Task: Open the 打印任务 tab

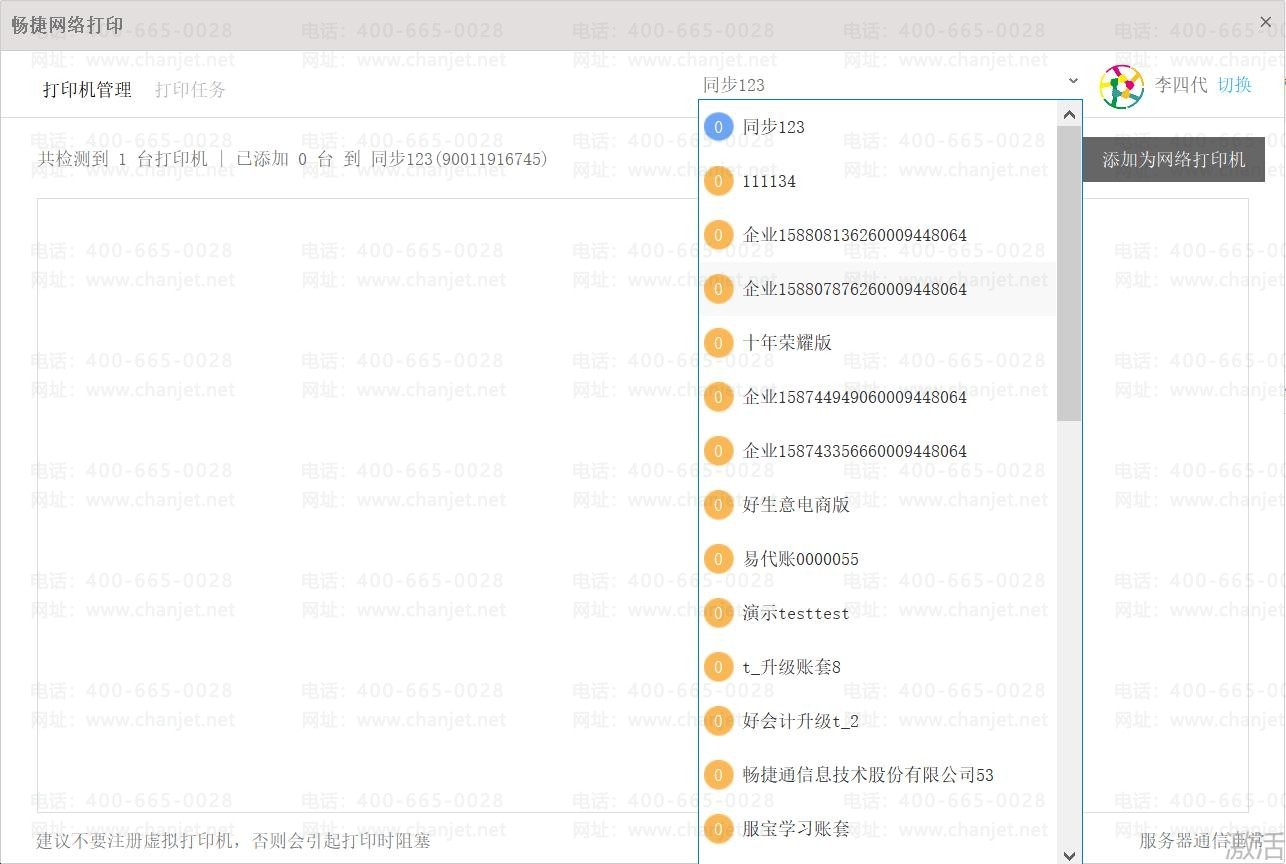Action: click(x=190, y=90)
